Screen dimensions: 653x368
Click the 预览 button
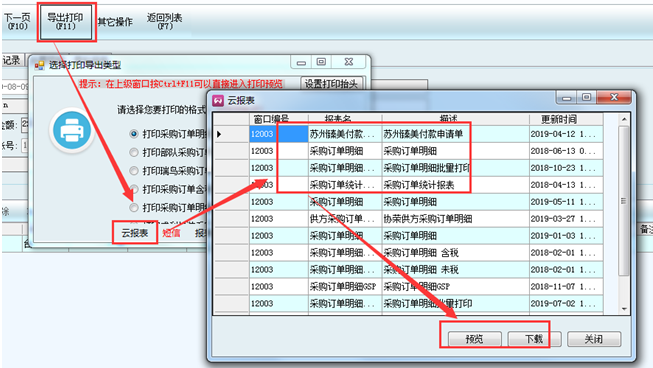pyautogui.click(x=474, y=339)
